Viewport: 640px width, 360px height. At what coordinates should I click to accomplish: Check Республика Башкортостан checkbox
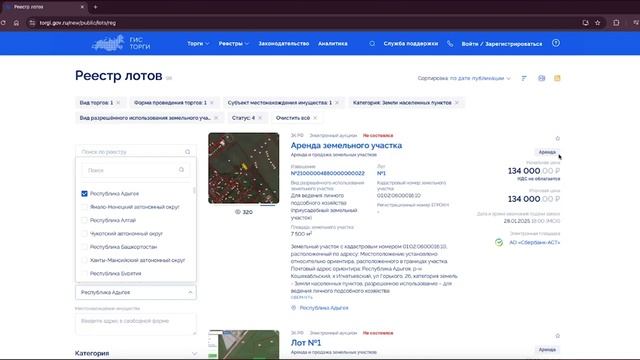point(84,247)
